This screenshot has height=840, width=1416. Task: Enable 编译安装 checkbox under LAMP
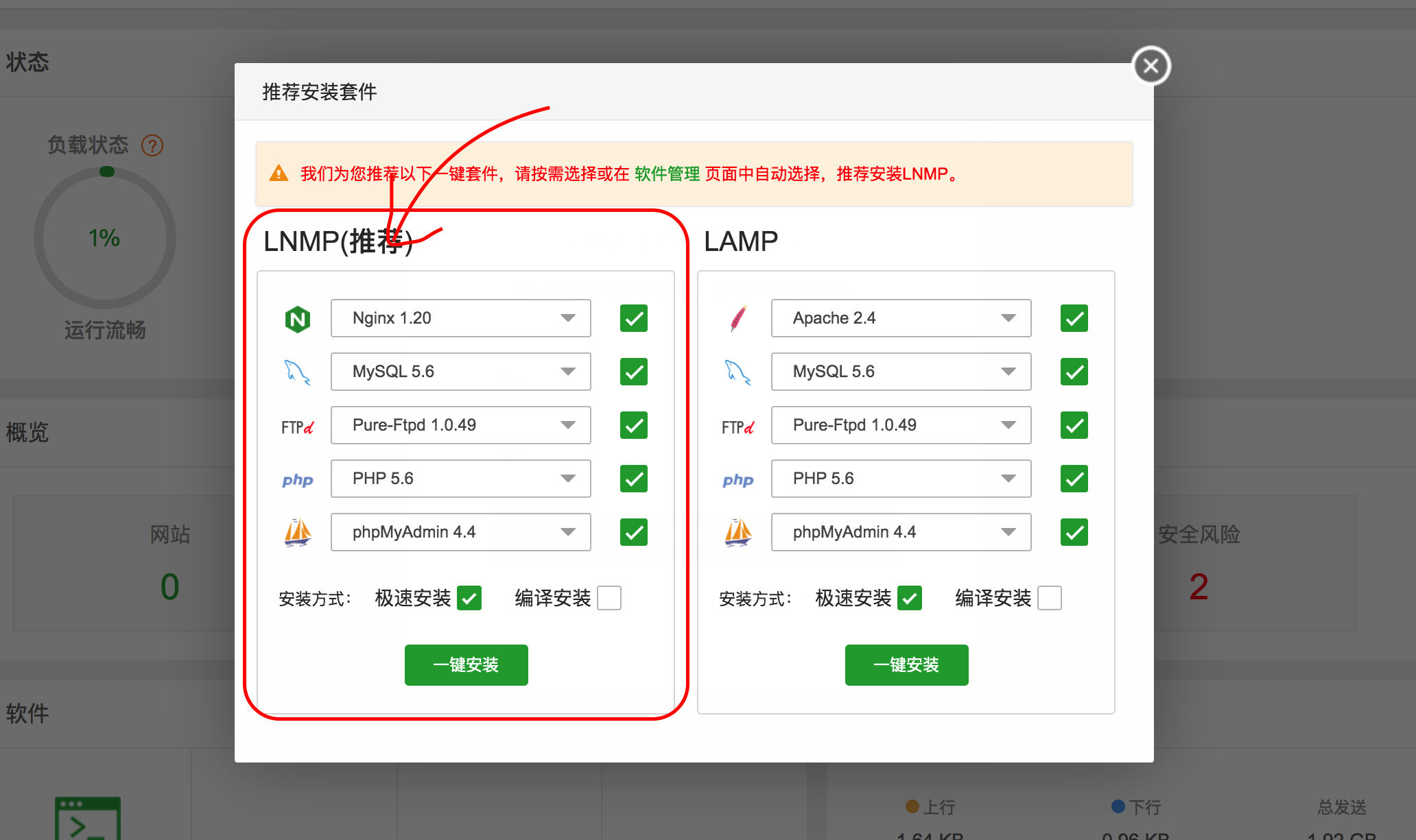(1050, 598)
